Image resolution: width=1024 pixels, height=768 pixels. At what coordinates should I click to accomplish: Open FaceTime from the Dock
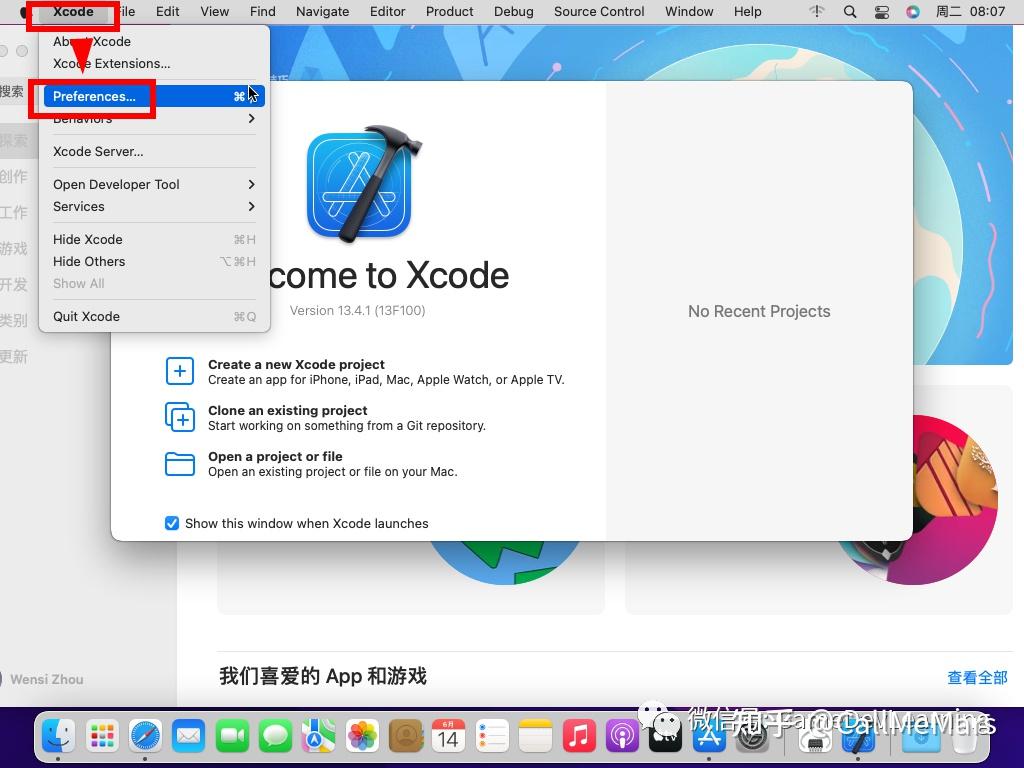click(x=232, y=737)
